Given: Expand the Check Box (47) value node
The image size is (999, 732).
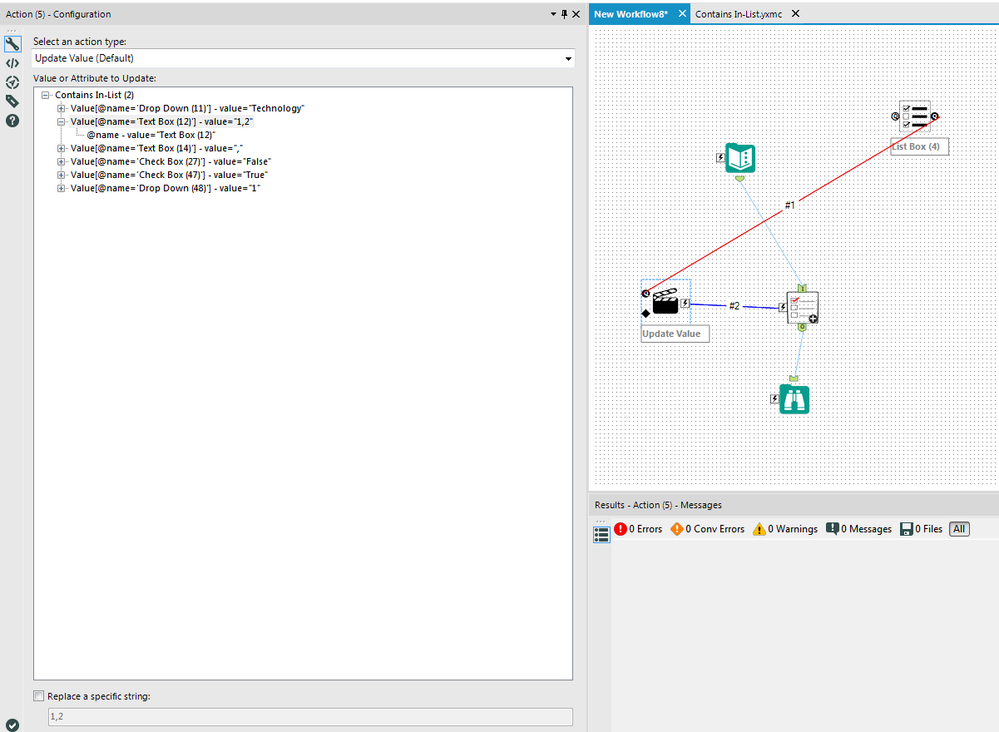Looking at the screenshot, I should (x=61, y=175).
